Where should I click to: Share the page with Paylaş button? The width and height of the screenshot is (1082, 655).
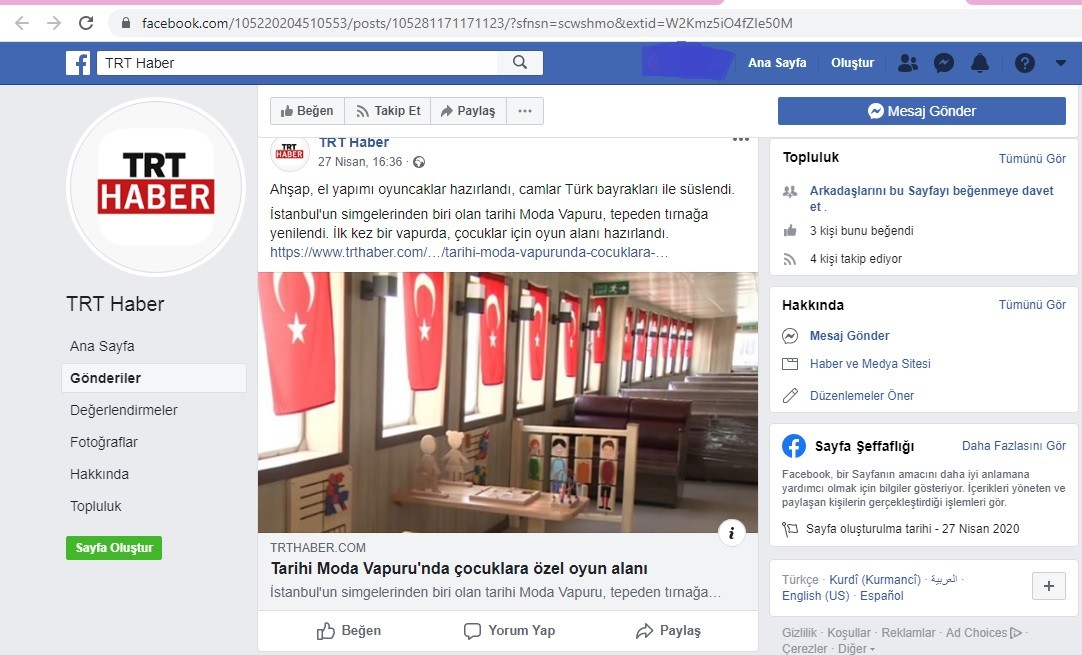(469, 110)
